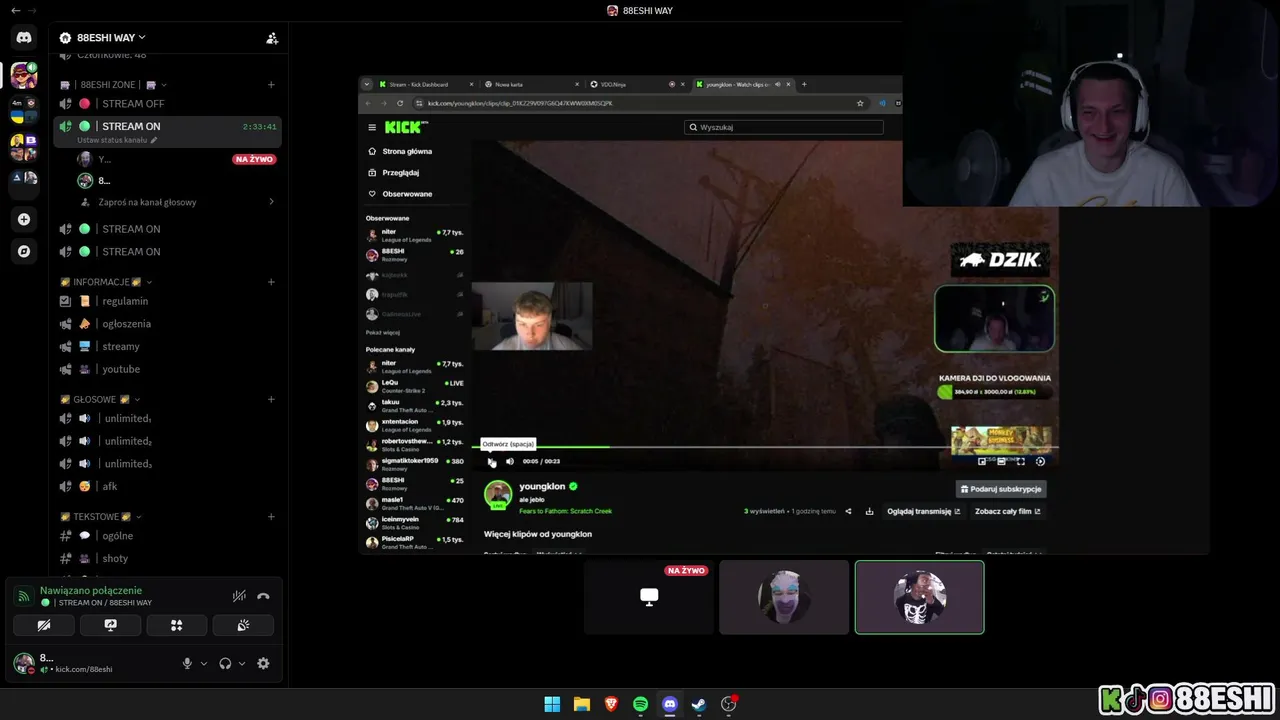This screenshot has width=1280, height=720.
Task: Create channel in TEKSTOWE category
Action: pyautogui.click(x=271, y=517)
